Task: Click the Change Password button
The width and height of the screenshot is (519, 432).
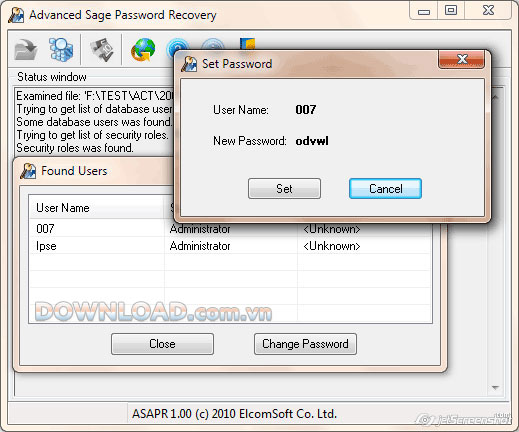Action: pyautogui.click(x=305, y=344)
